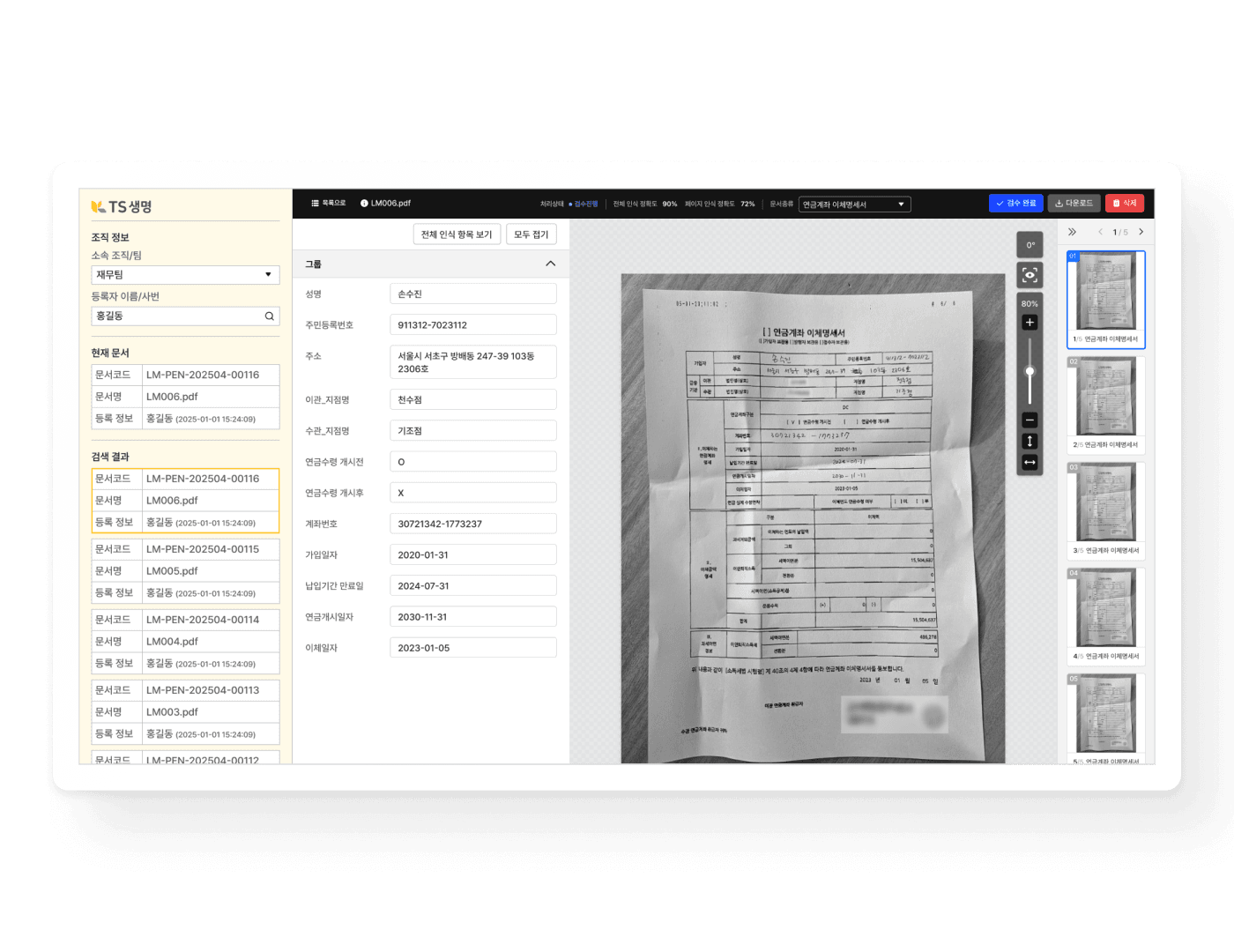Click the 주소 field with 서울시 서초구 address

473,362
